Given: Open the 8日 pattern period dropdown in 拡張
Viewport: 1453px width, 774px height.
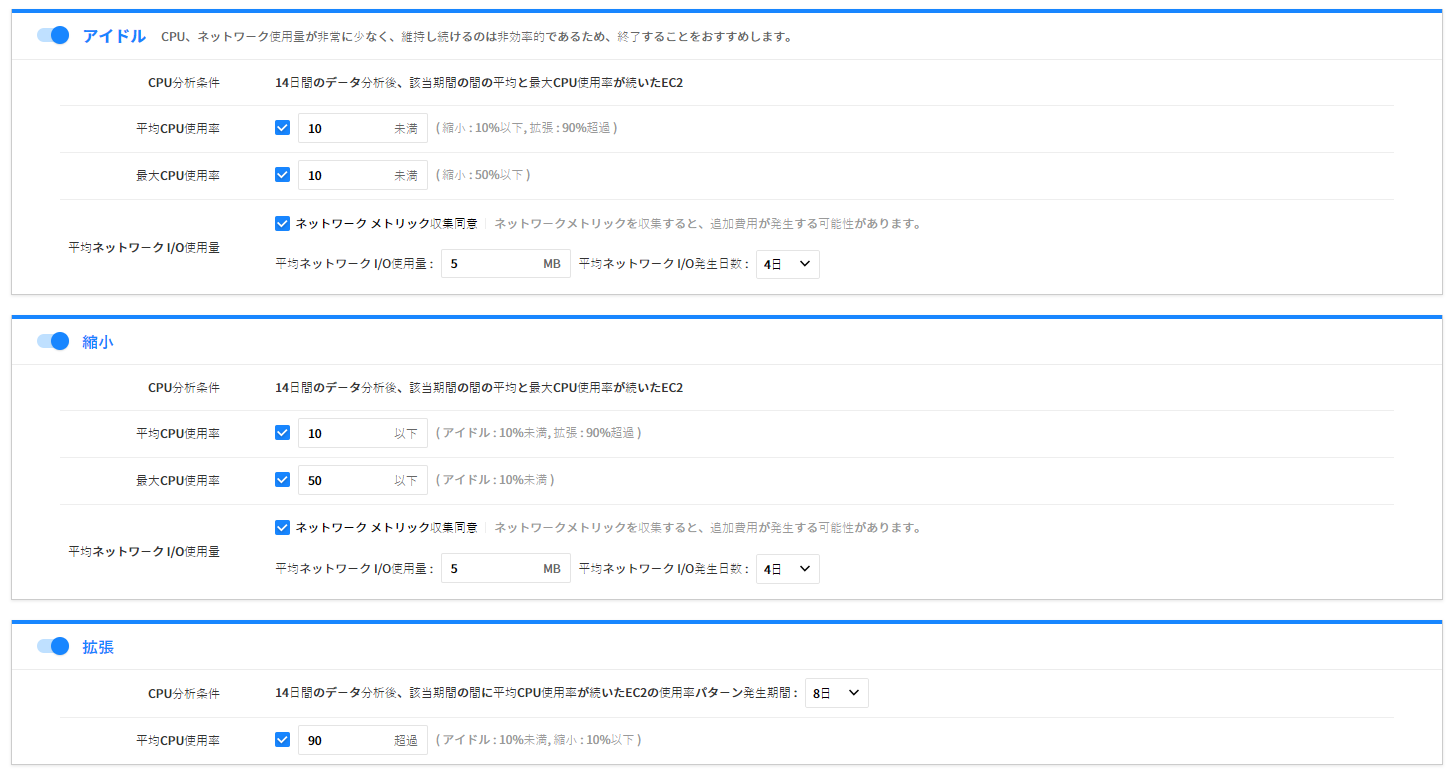Looking at the screenshot, I should click(x=837, y=693).
